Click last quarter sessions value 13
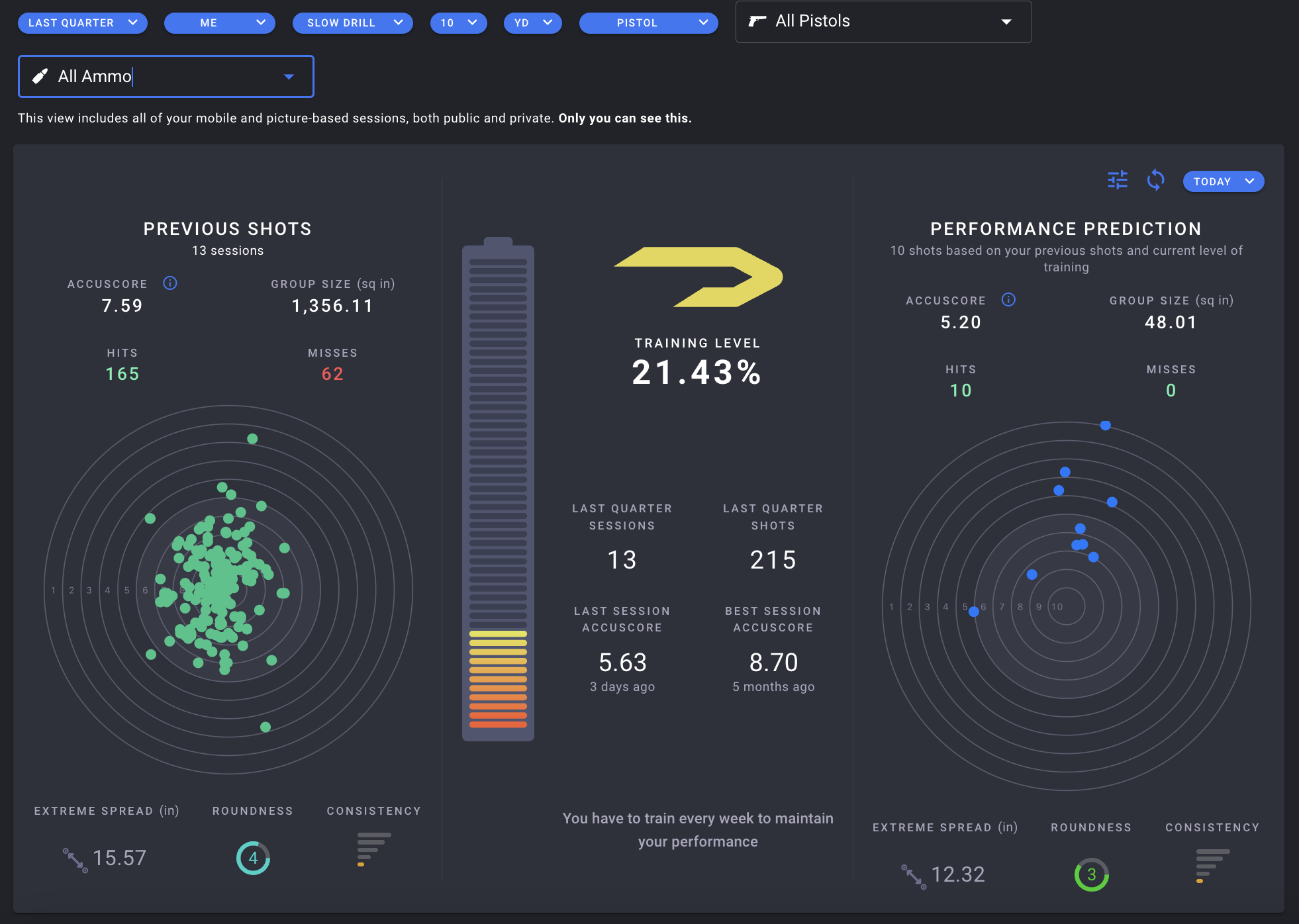The image size is (1299, 924). [x=622, y=560]
